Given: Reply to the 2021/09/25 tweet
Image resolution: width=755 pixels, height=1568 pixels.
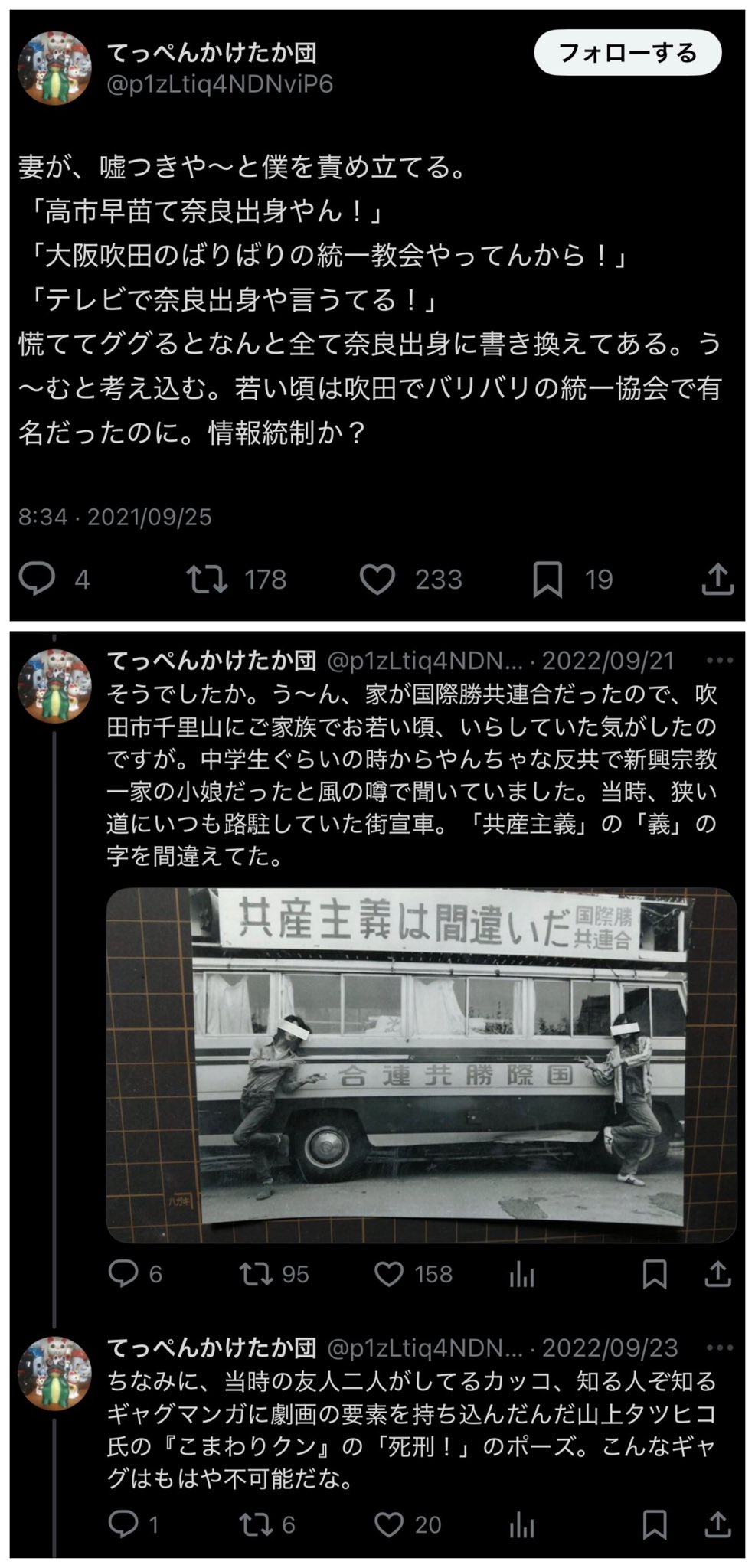Looking at the screenshot, I should [37, 579].
